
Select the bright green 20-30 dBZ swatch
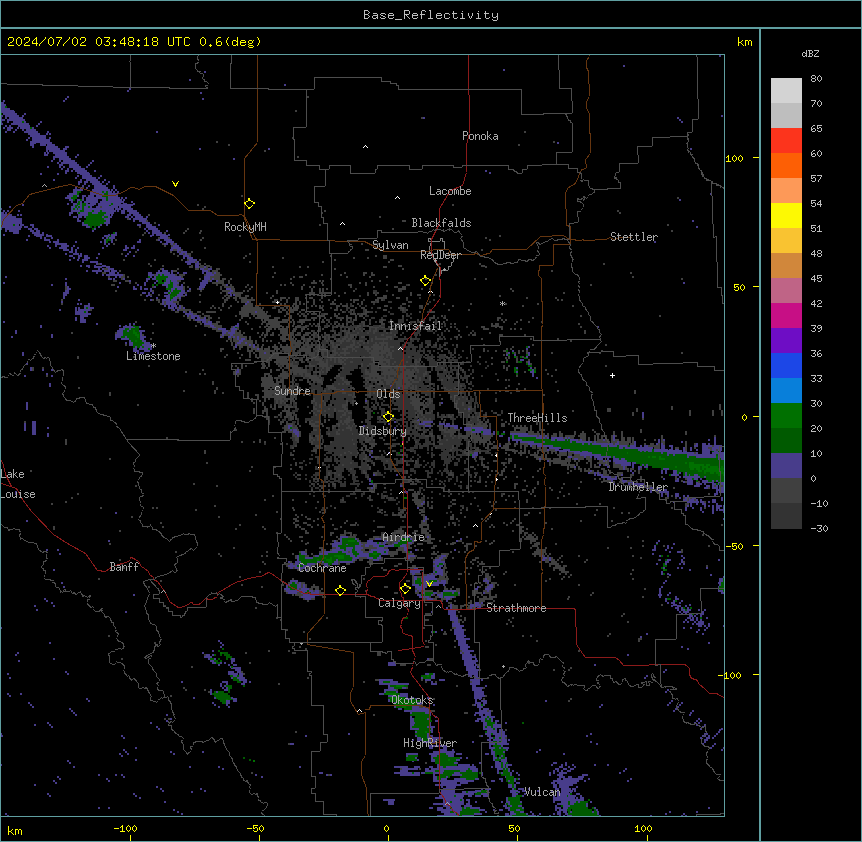point(786,416)
